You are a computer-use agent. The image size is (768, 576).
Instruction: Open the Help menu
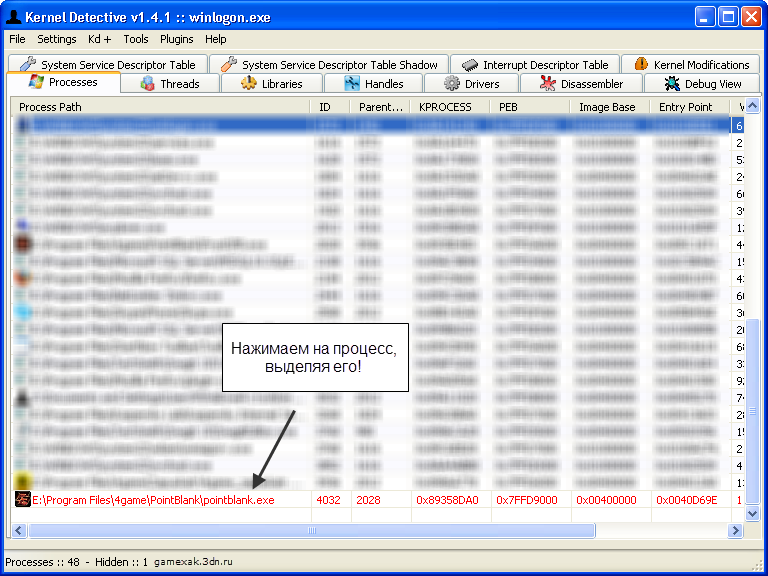pyautogui.click(x=216, y=39)
